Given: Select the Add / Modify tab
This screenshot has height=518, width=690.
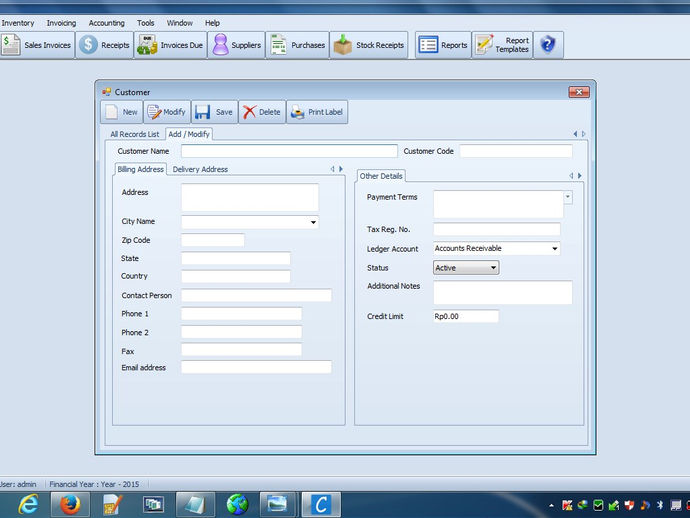Looking at the screenshot, I should (189, 134).
